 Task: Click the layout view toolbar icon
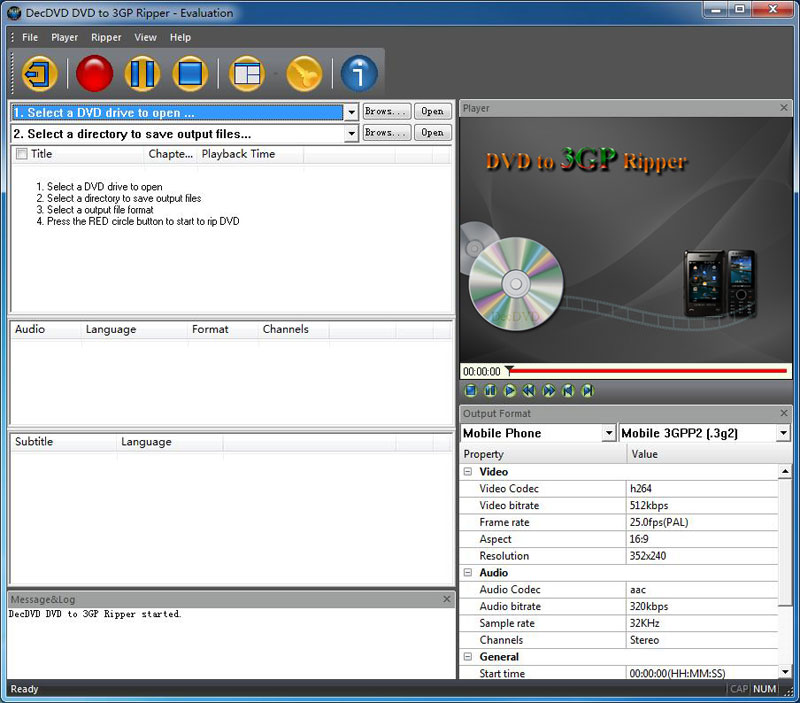247,74
